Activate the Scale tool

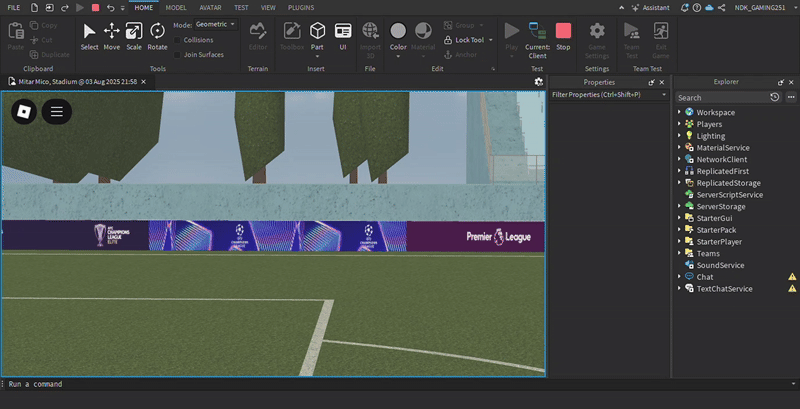click(x=134, y=32)
